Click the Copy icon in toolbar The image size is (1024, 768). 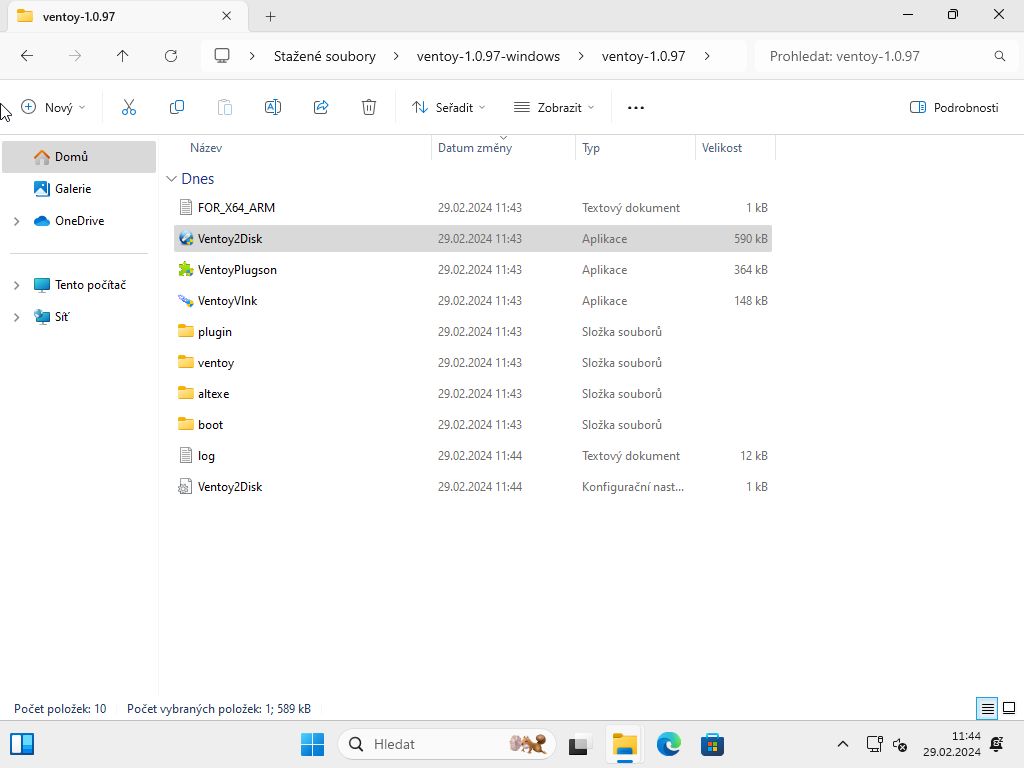177,107
